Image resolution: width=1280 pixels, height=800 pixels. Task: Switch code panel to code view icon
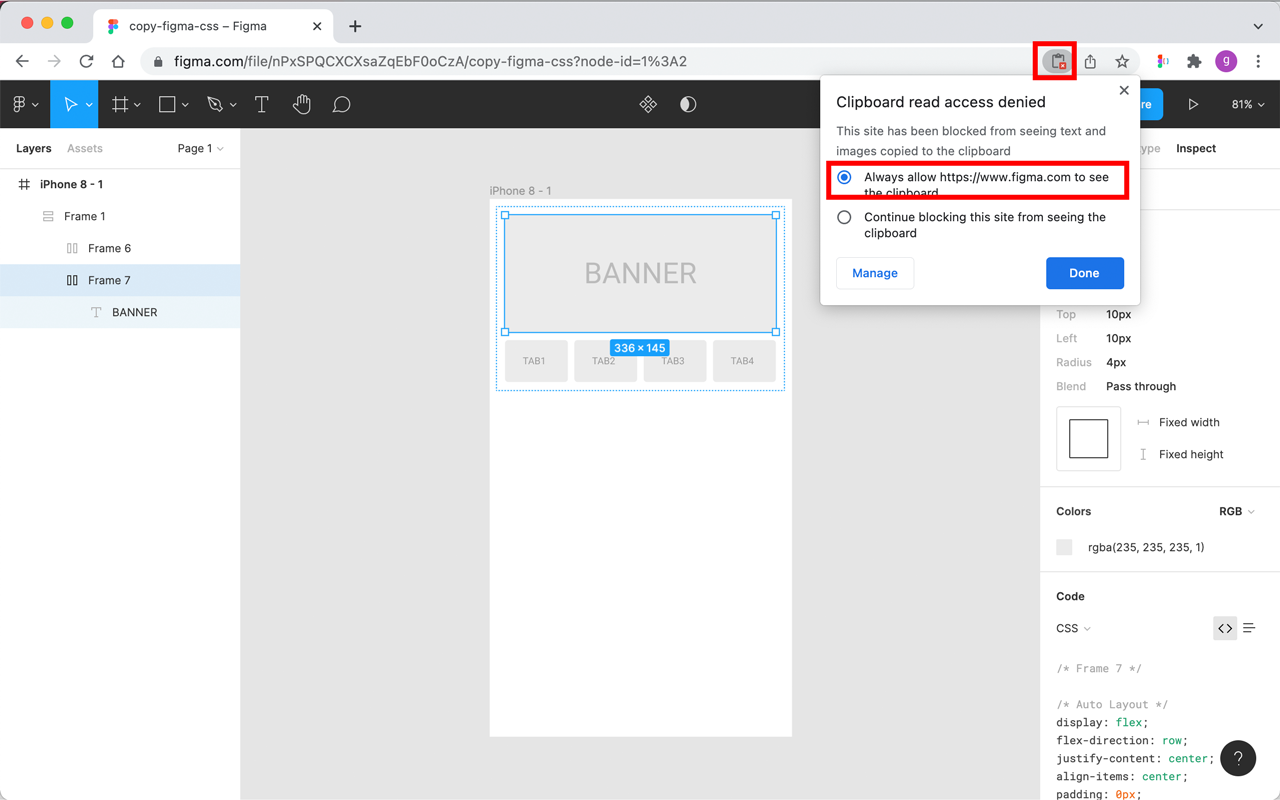point(1225,628)
